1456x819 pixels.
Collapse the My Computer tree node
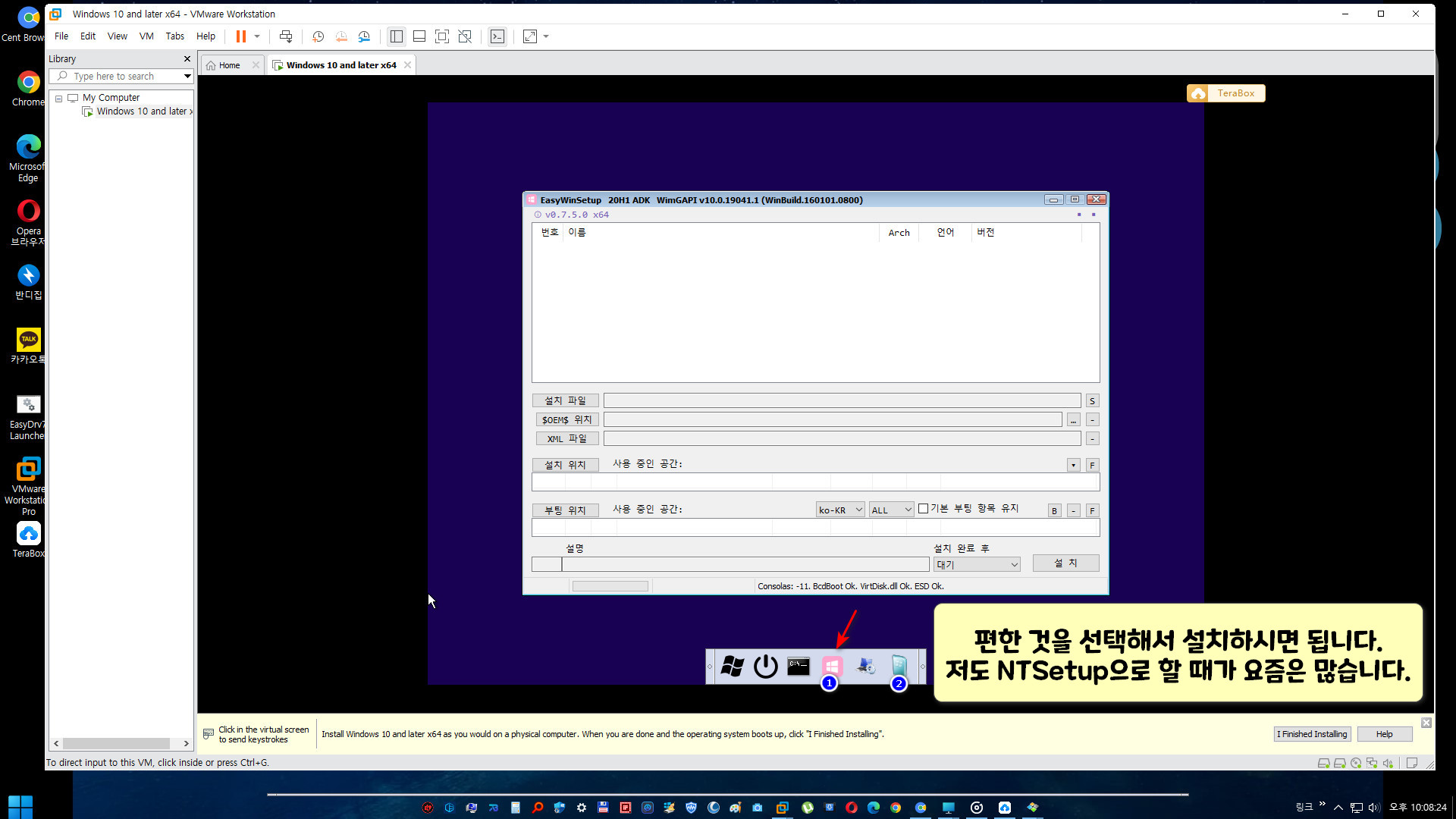tap(58, 99)
